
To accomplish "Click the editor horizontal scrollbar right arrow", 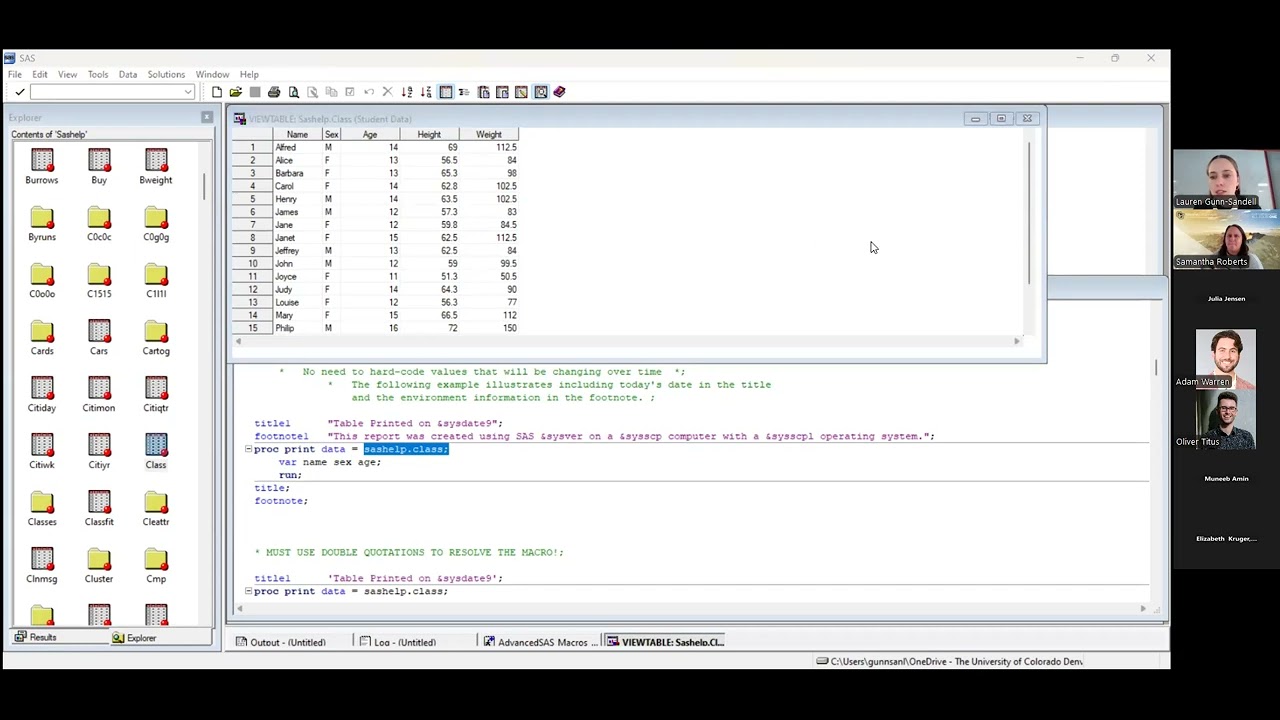I will point(1143,608).
